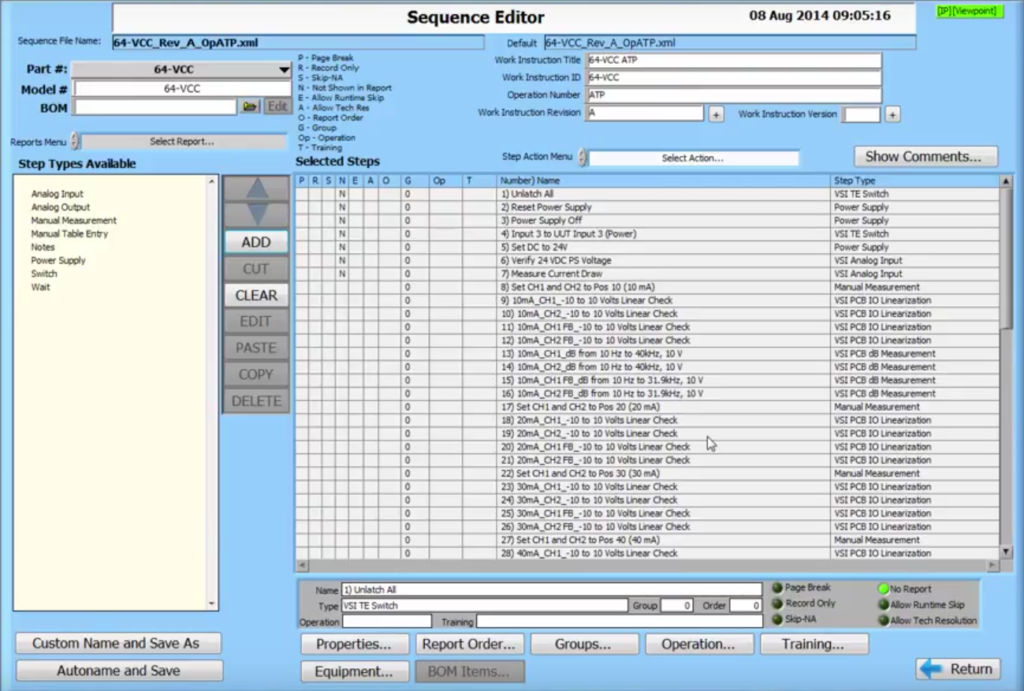
Task: Click the Show Comments button
Action: (x=924, y=157)
